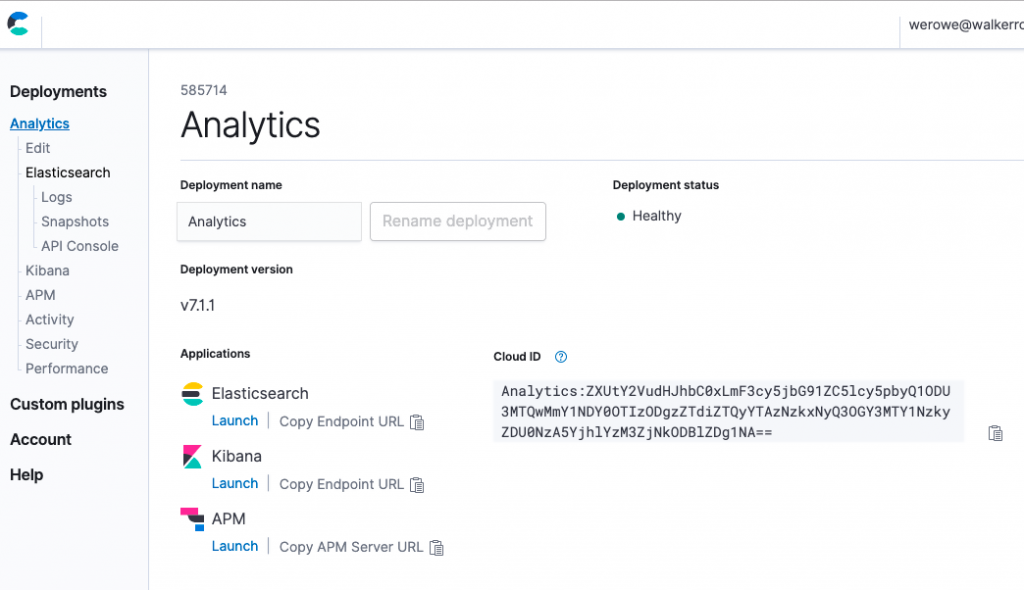
Task: Open APM in the sidebar
Action: [40, 295]
